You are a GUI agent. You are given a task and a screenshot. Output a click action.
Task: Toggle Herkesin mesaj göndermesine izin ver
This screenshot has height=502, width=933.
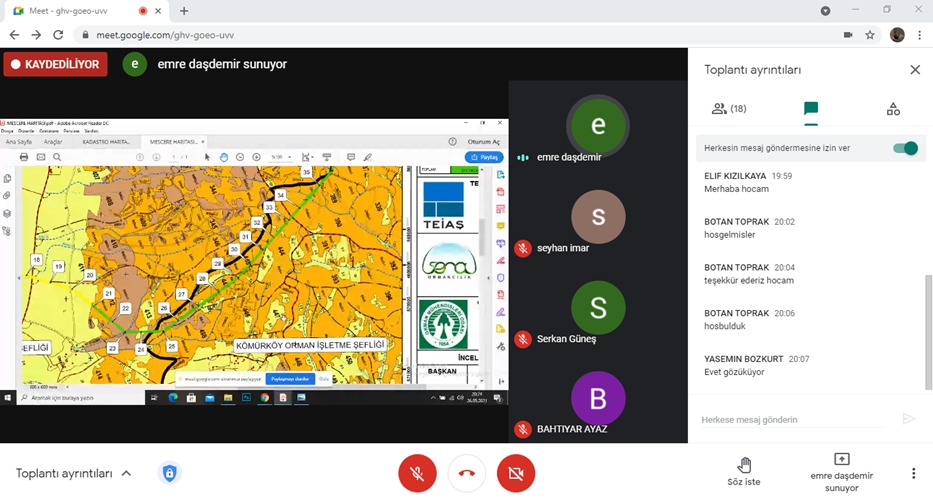tap(904, 148)
